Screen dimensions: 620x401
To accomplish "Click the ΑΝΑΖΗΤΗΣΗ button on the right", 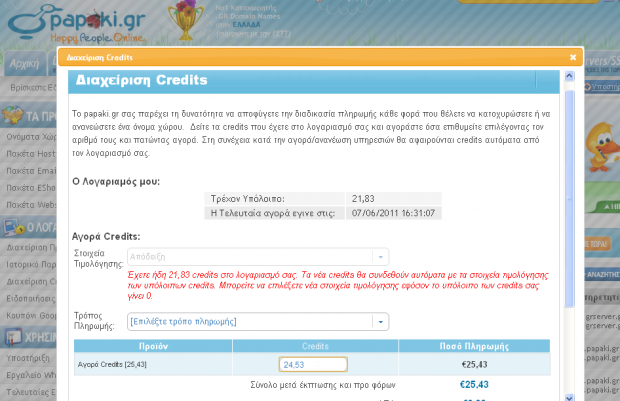I will click(x=602, y=274).
